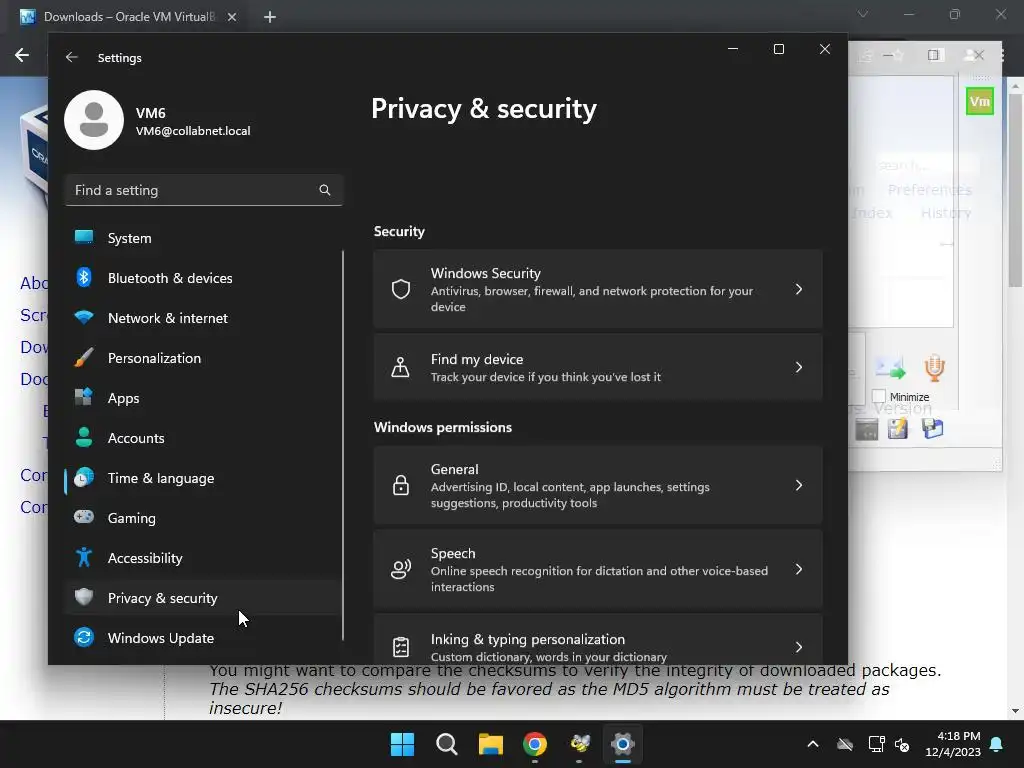
Task: Maximize the Settings window
Action: (778, 49)
